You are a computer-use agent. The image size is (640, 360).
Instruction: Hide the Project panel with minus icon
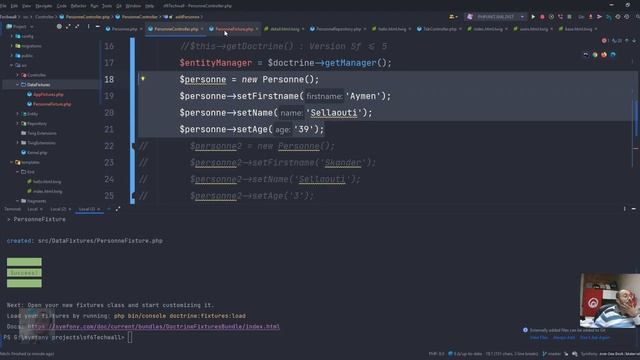[x=98, y=27]
